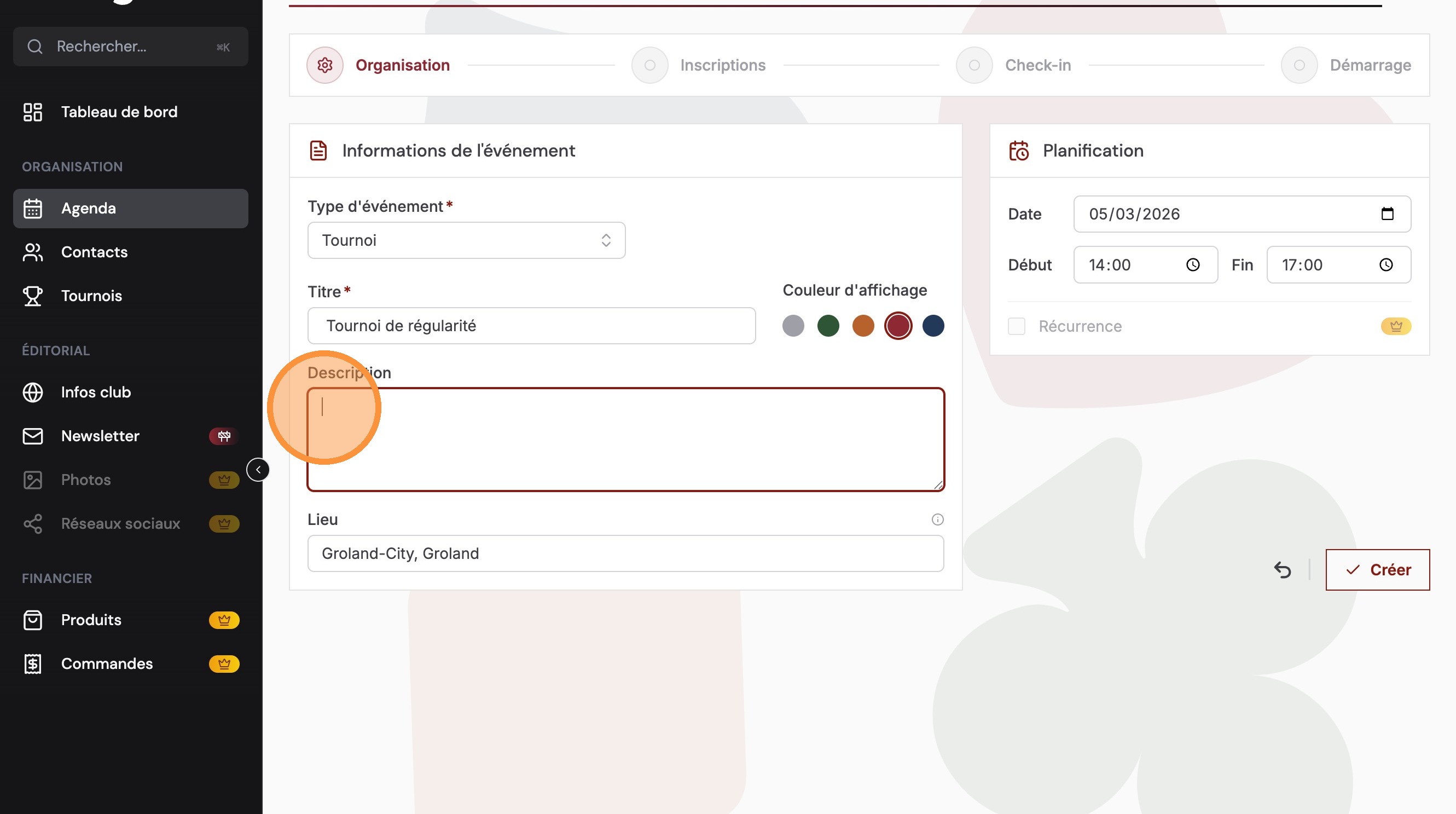
Task: Select the Inscriptions step circle
Action: click(650, 65)
